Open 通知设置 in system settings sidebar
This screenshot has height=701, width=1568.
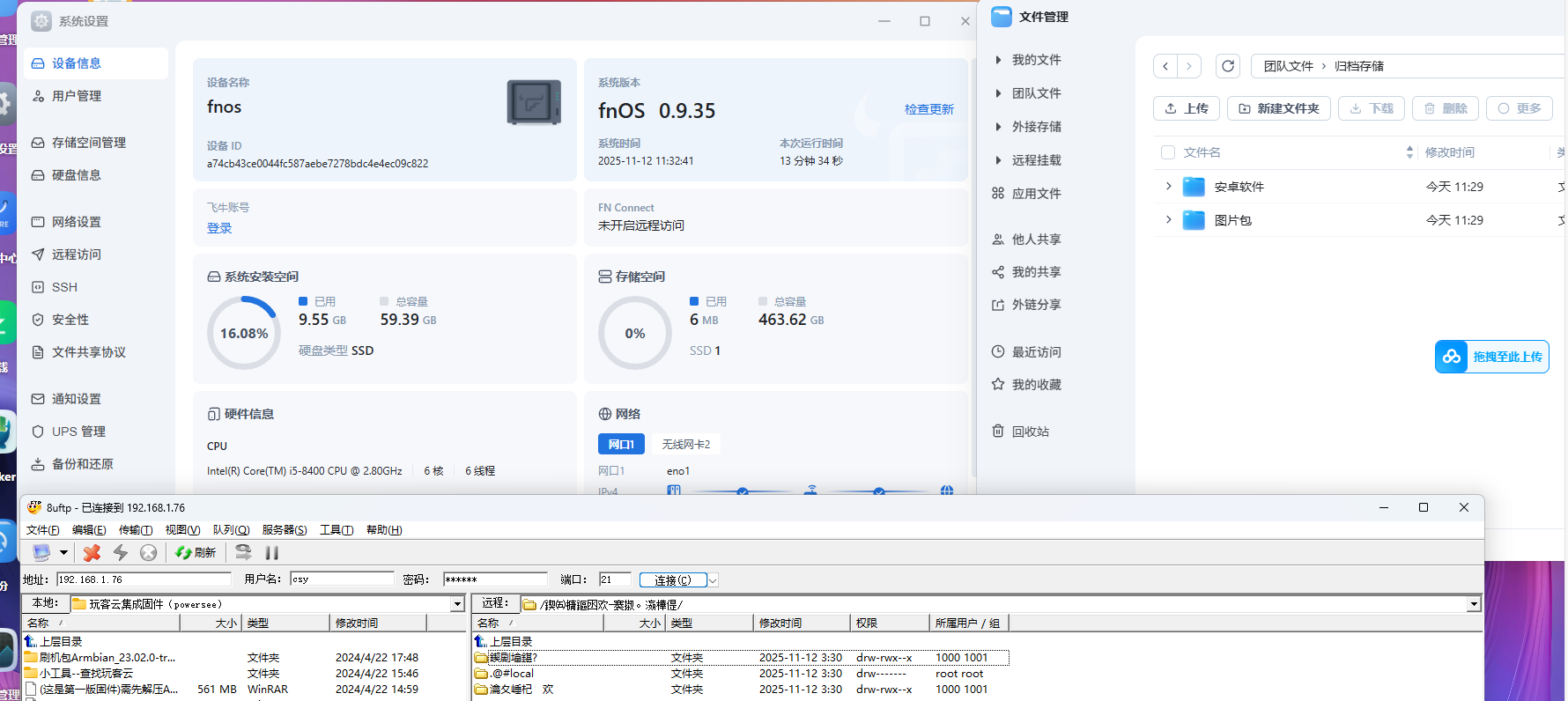click(96, 399)
